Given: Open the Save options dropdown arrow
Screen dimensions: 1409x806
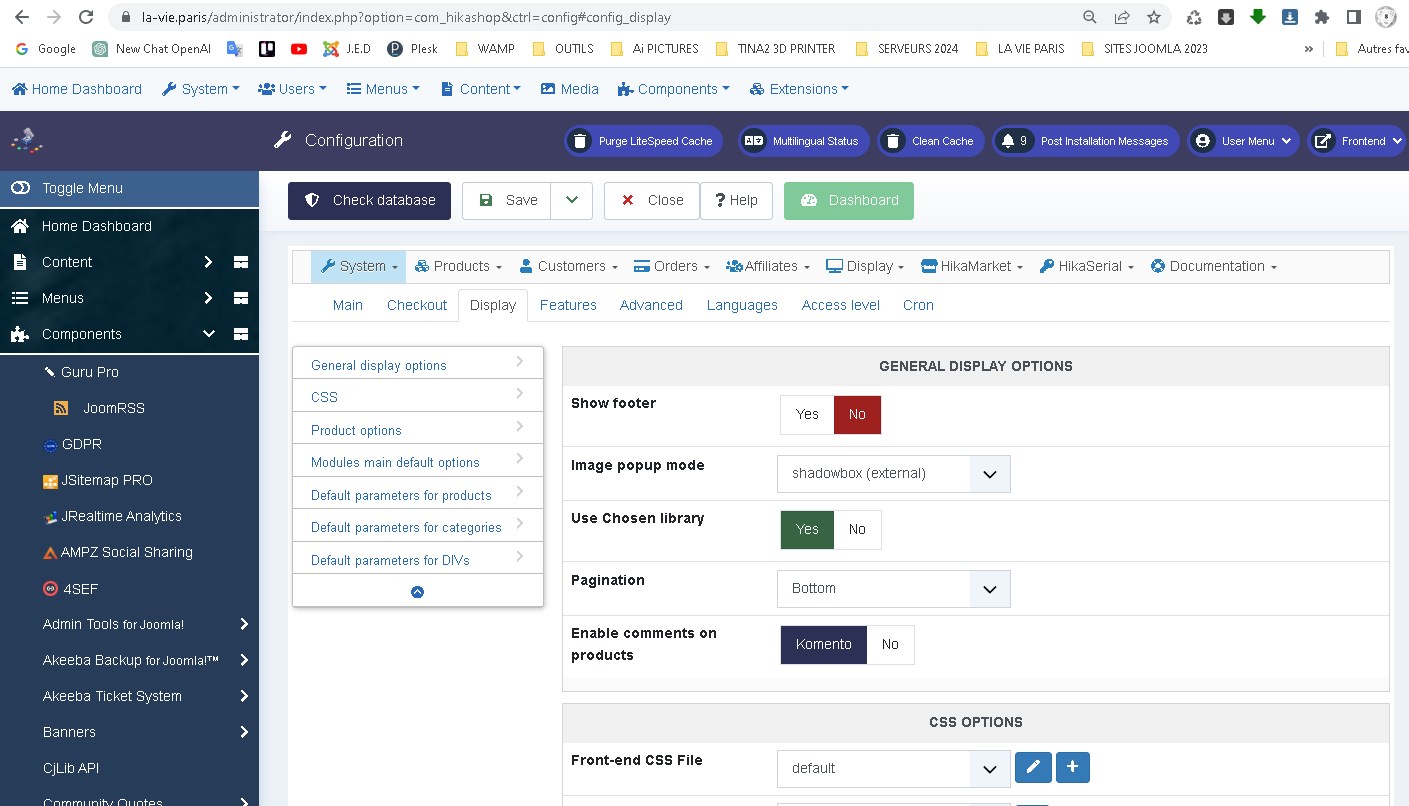Looking at the screenshot, I should tap(572, 200).
